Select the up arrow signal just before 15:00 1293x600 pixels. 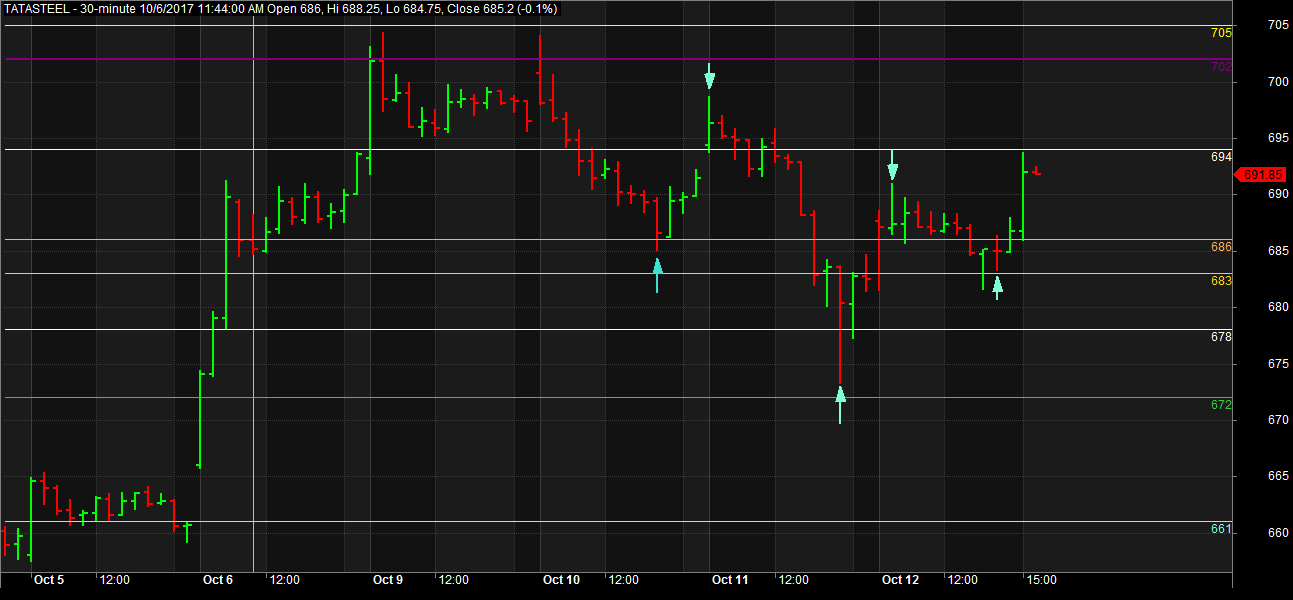point(997,288)
